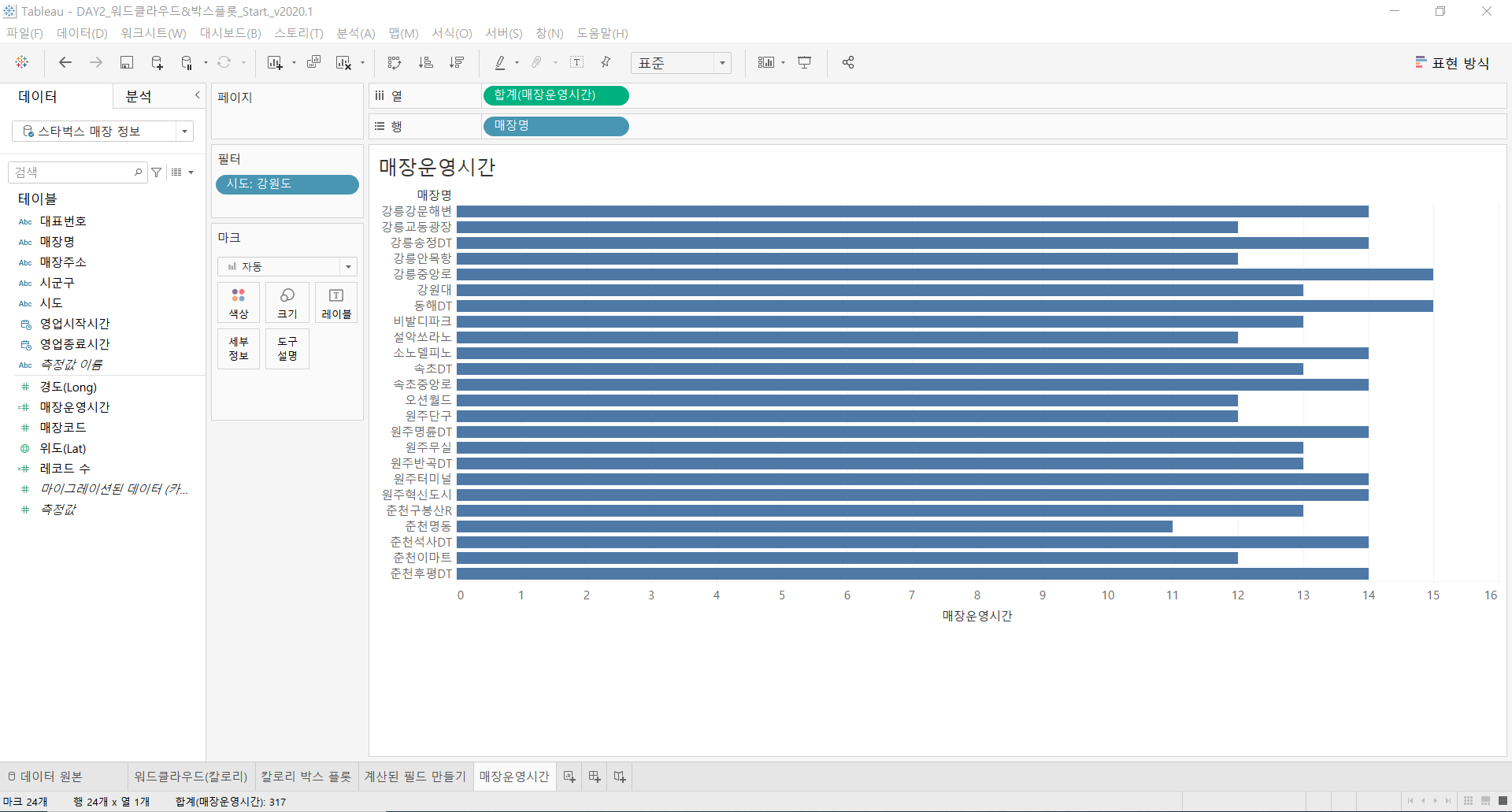Sort descending toolbar icon
This screenshot has width=1512, height=812.
coord(456,62)
